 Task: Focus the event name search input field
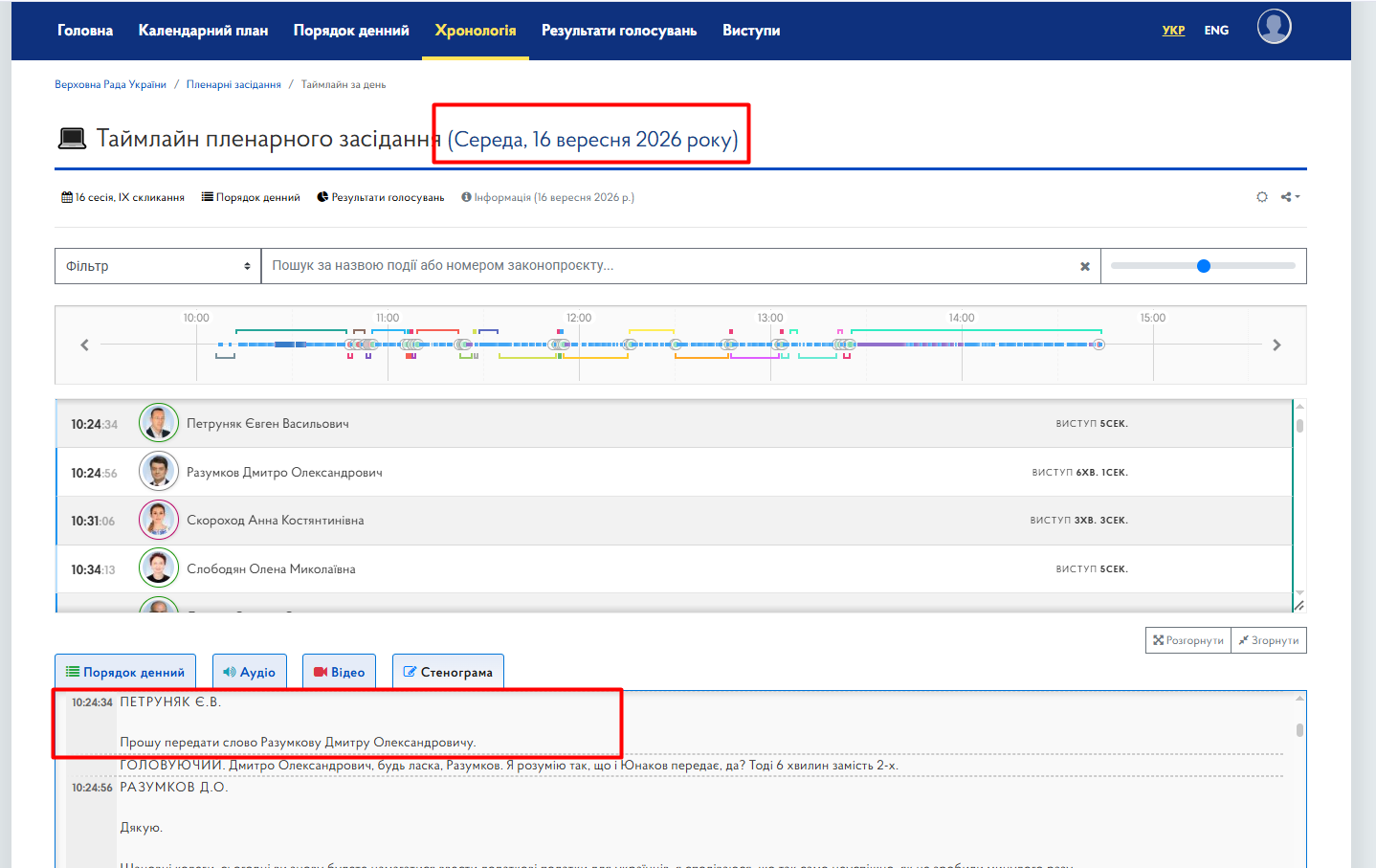point(670,266)
